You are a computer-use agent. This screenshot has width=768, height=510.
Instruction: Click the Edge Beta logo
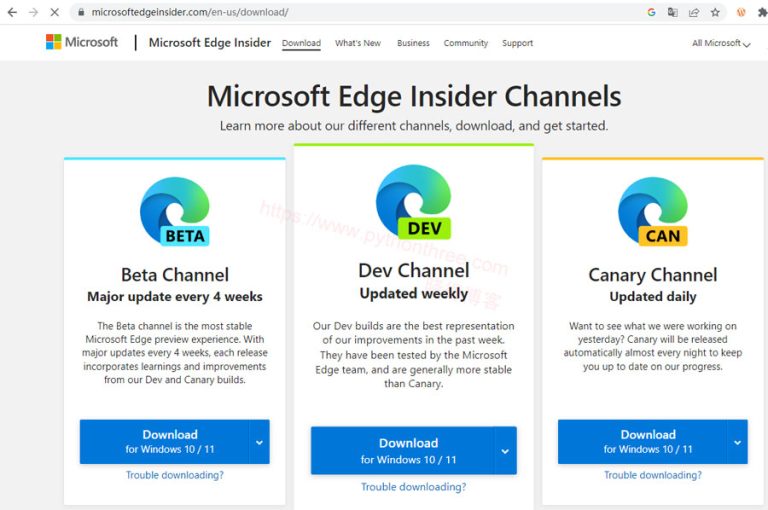[175, 211]
